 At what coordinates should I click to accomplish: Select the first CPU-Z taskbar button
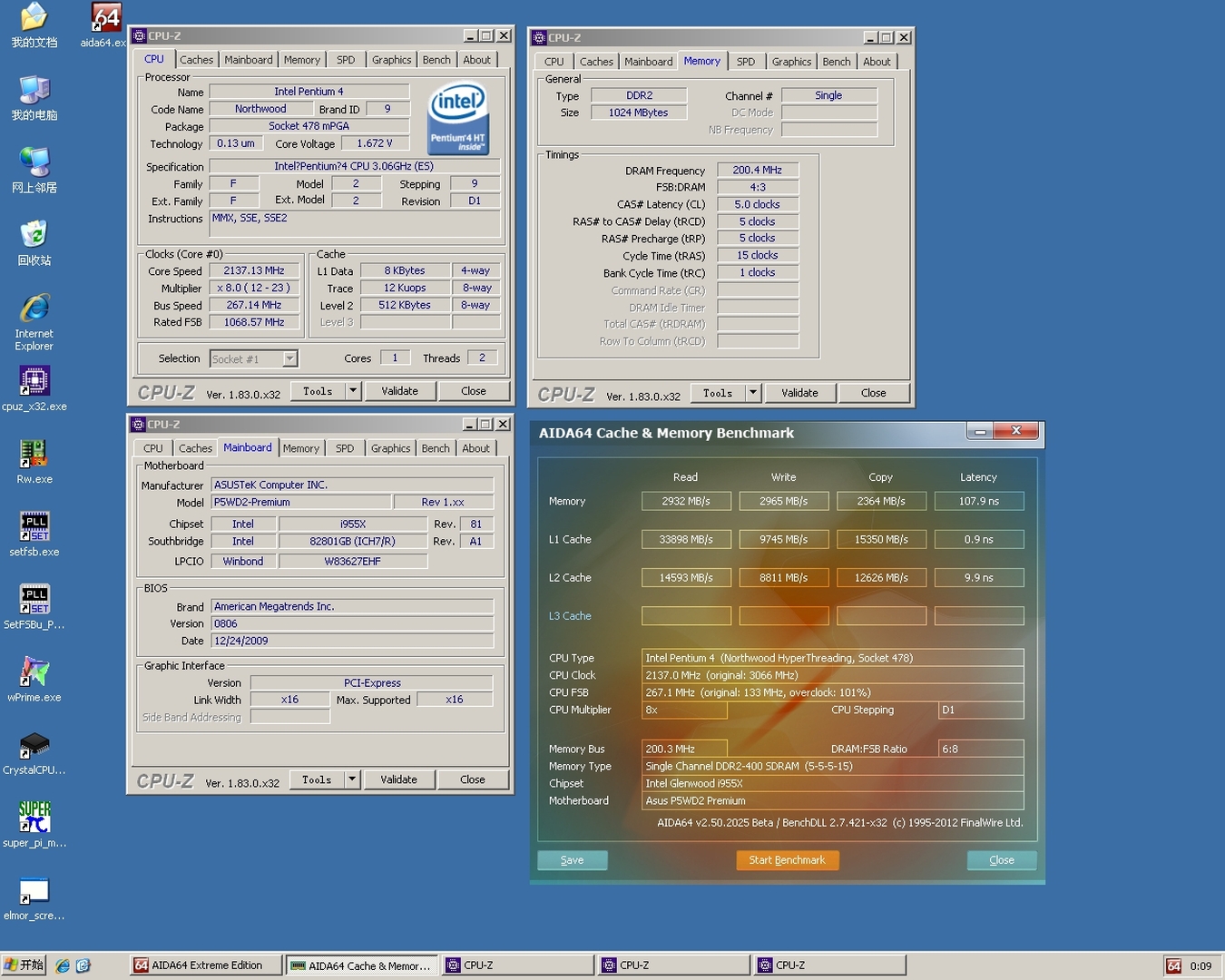(x=517, y=965)
